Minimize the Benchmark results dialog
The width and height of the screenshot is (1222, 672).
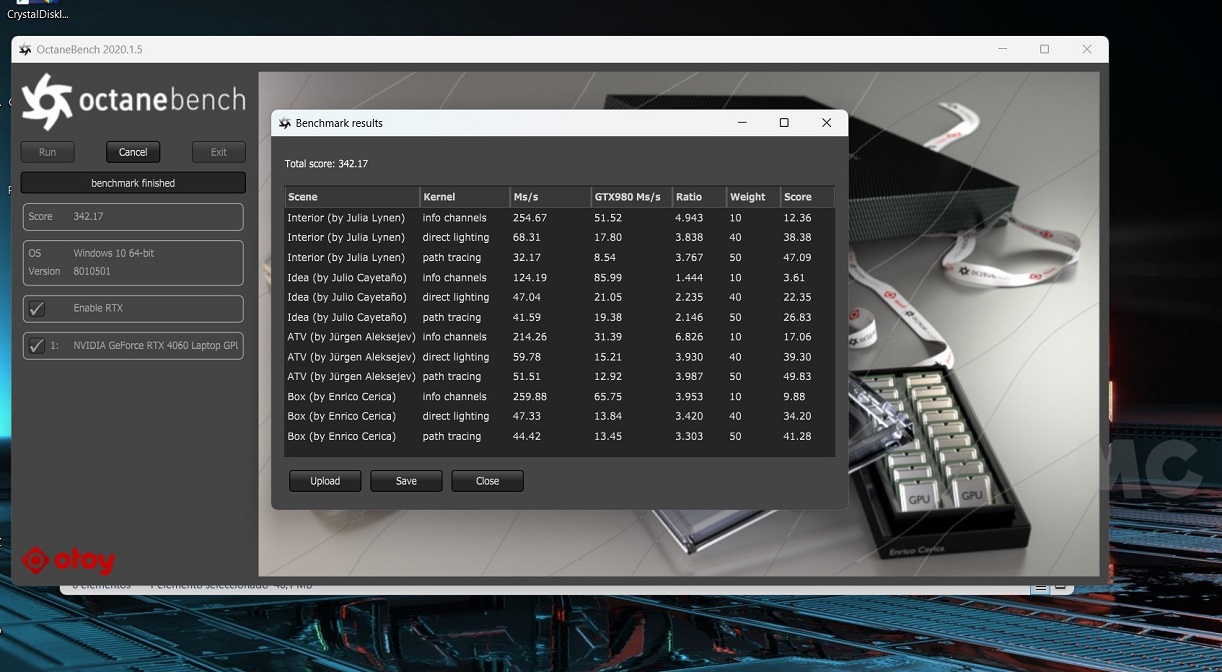coord(742,123)
